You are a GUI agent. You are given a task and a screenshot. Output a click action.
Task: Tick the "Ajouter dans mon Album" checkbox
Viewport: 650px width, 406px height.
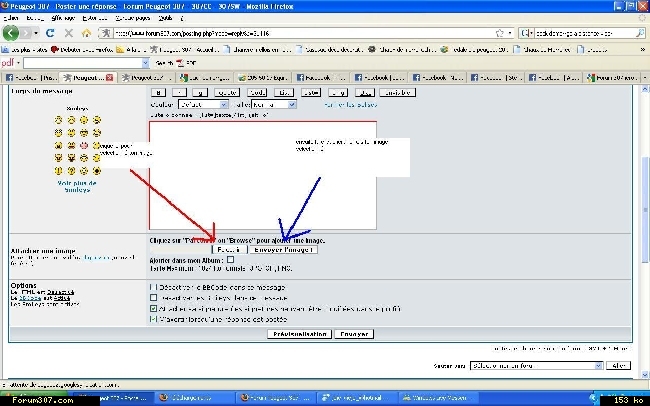231,260
